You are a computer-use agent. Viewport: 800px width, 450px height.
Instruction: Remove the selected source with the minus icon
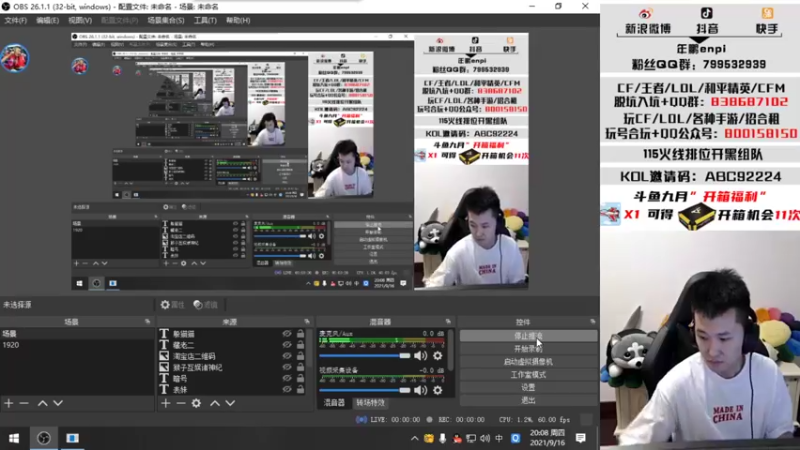[x=181, y=403]
